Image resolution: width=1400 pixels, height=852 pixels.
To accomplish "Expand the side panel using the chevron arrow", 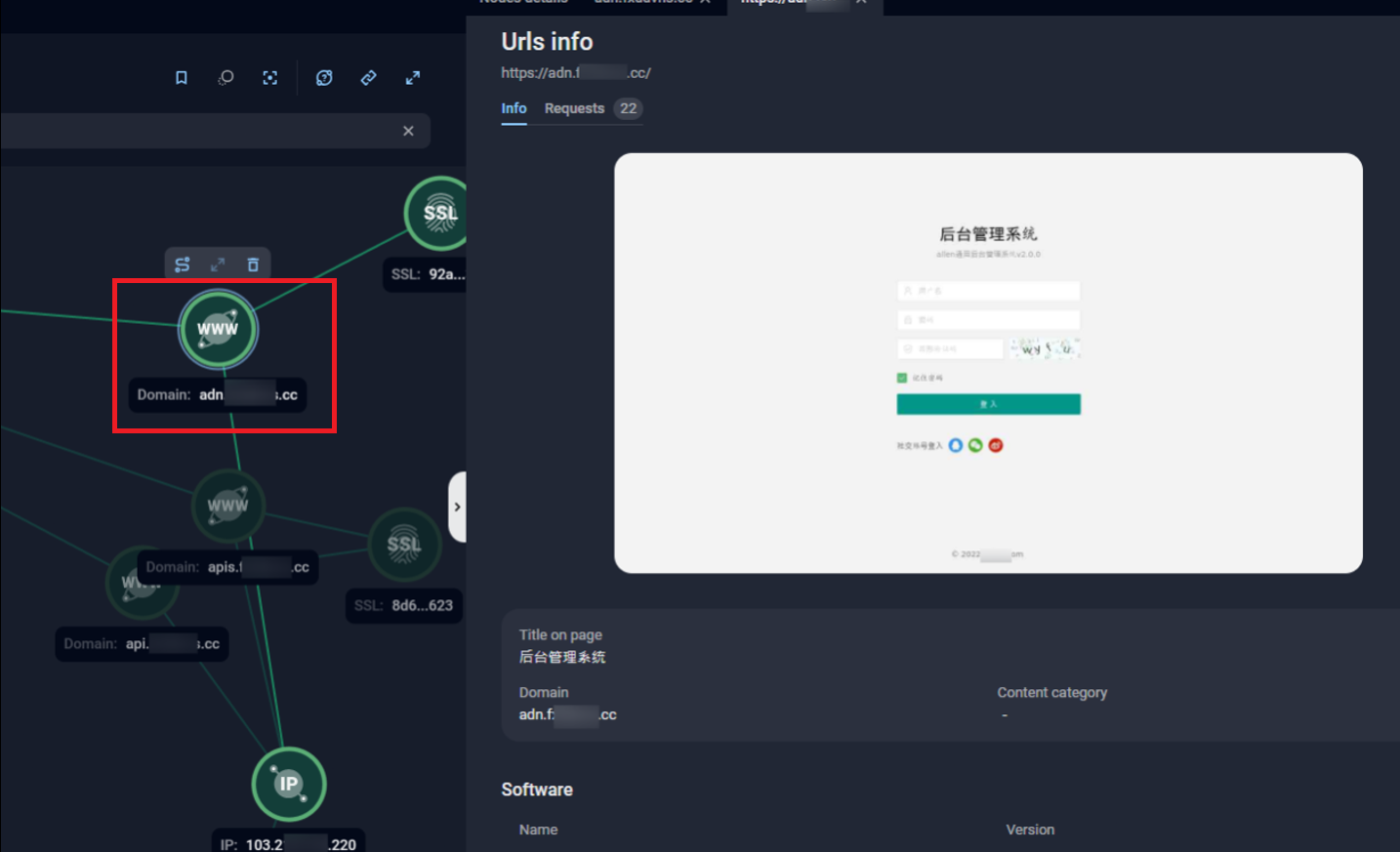I will [456, 507].
